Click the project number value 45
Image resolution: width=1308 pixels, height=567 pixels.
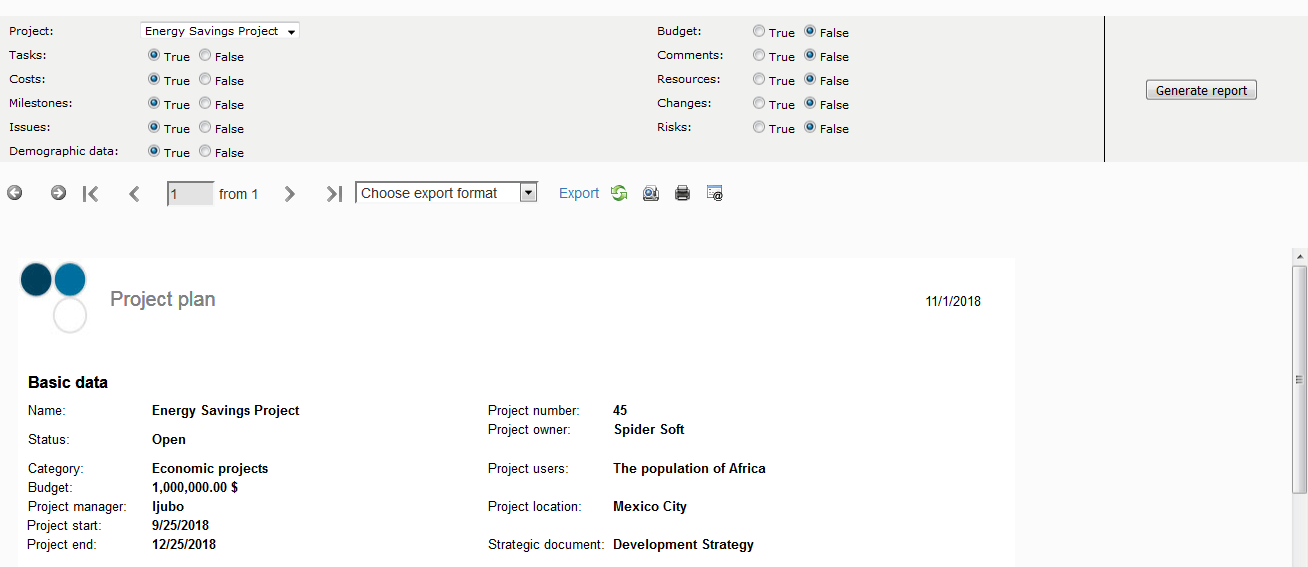pyautogui.click(x=620, y=410)
